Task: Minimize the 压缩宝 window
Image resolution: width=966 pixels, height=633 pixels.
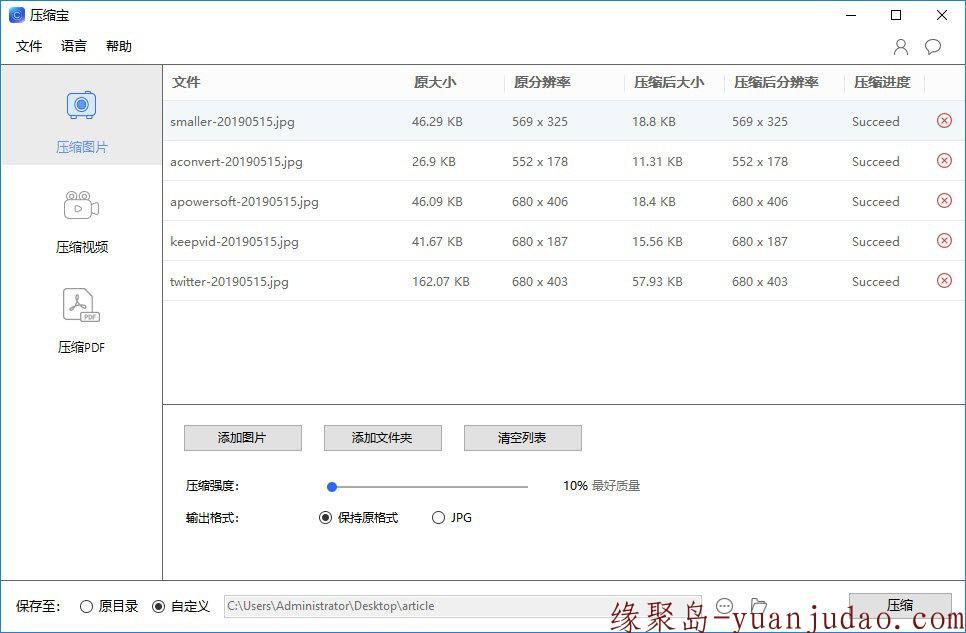Action: (851, 15)
